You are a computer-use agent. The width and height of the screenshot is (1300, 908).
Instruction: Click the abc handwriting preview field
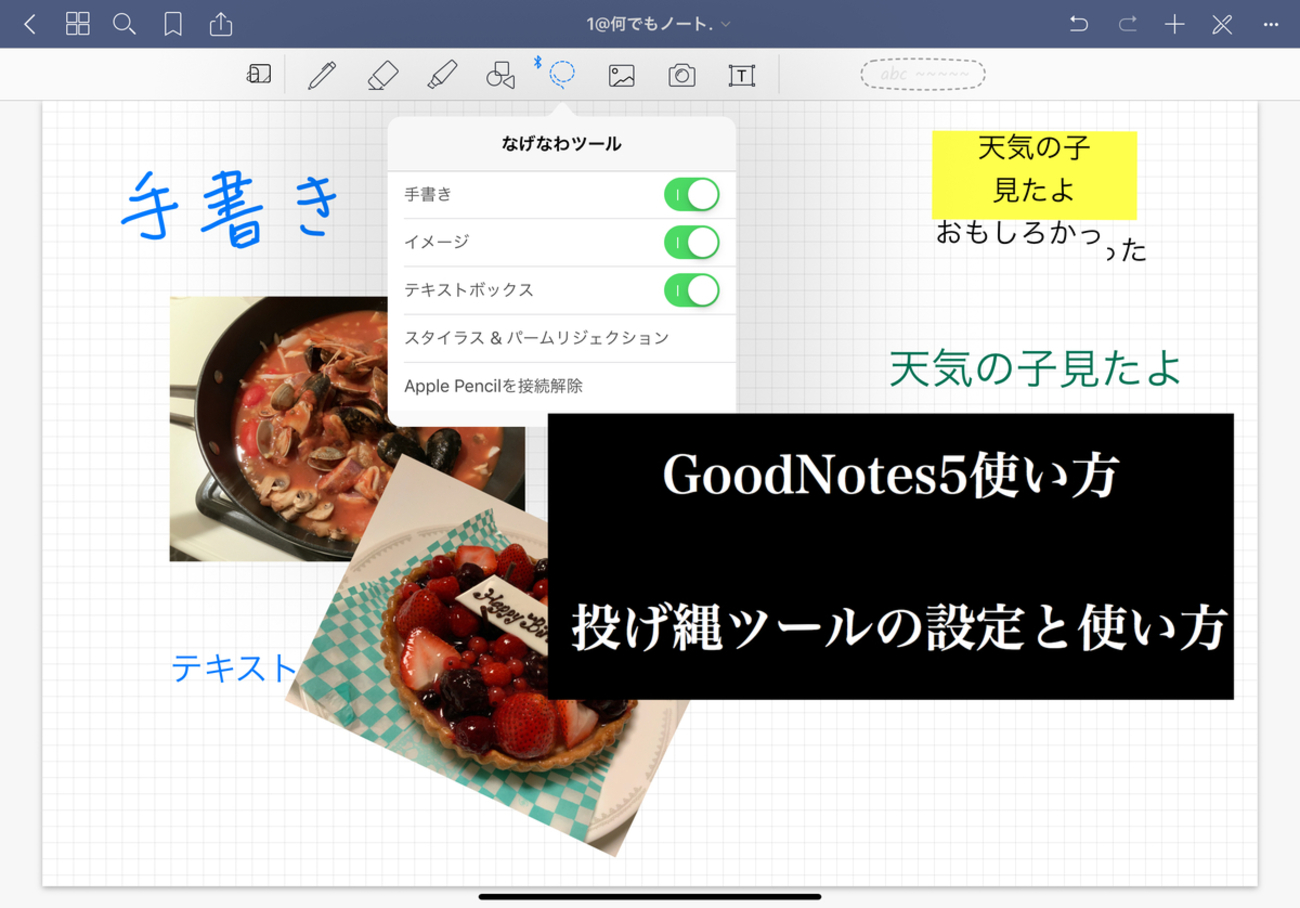coord(923,74)
